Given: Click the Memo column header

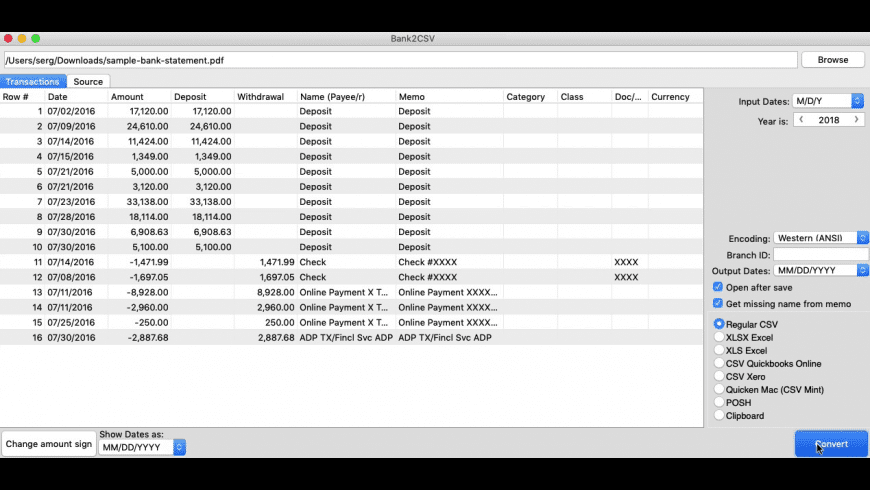Looking at the screenshot, I should pos(449,97).
